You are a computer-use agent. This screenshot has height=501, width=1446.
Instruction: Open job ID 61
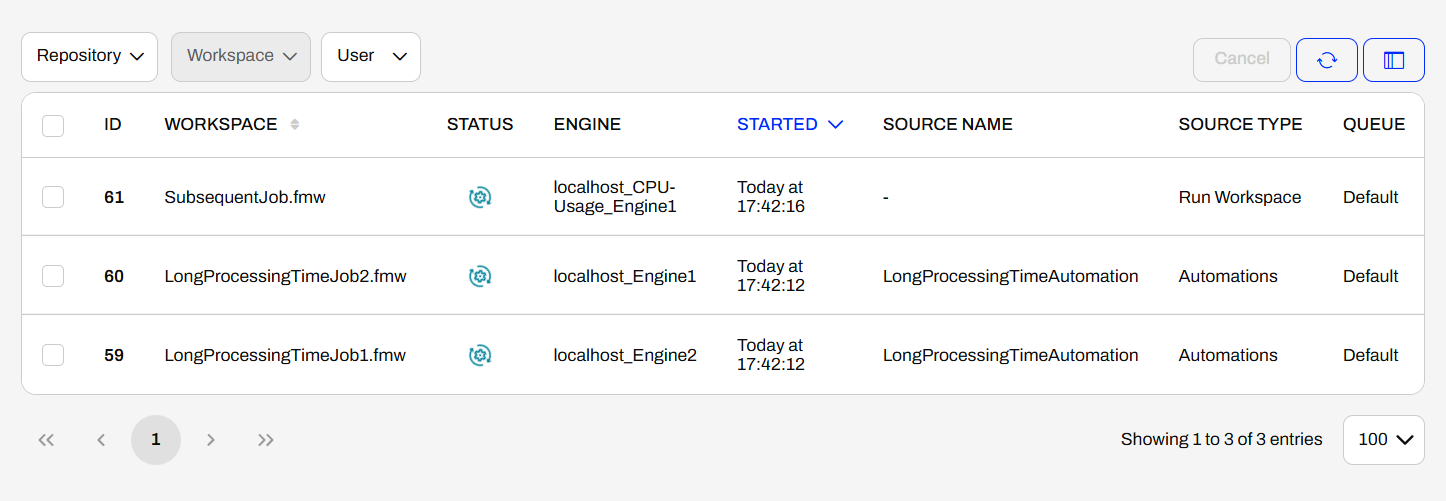click(114, 198)
